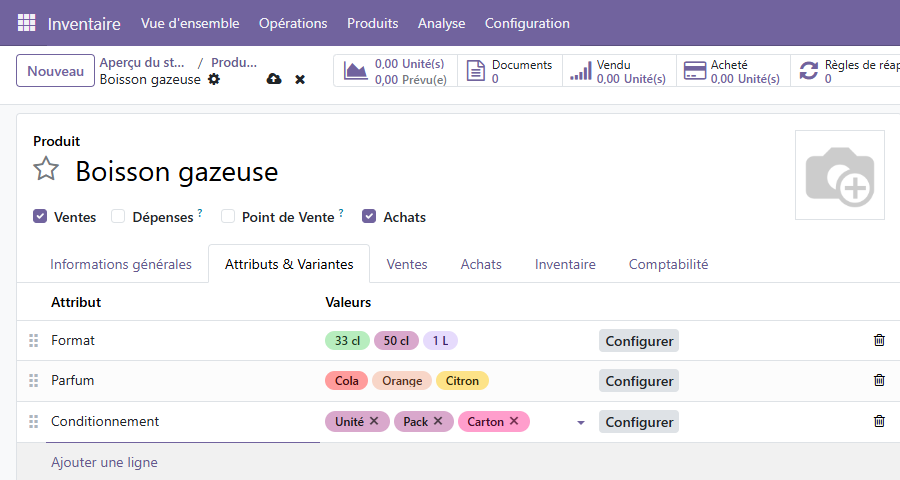This screenshot has height=480, width=900.
Task: Click the 50 cl value tag
Action: [x=396, y=340]
